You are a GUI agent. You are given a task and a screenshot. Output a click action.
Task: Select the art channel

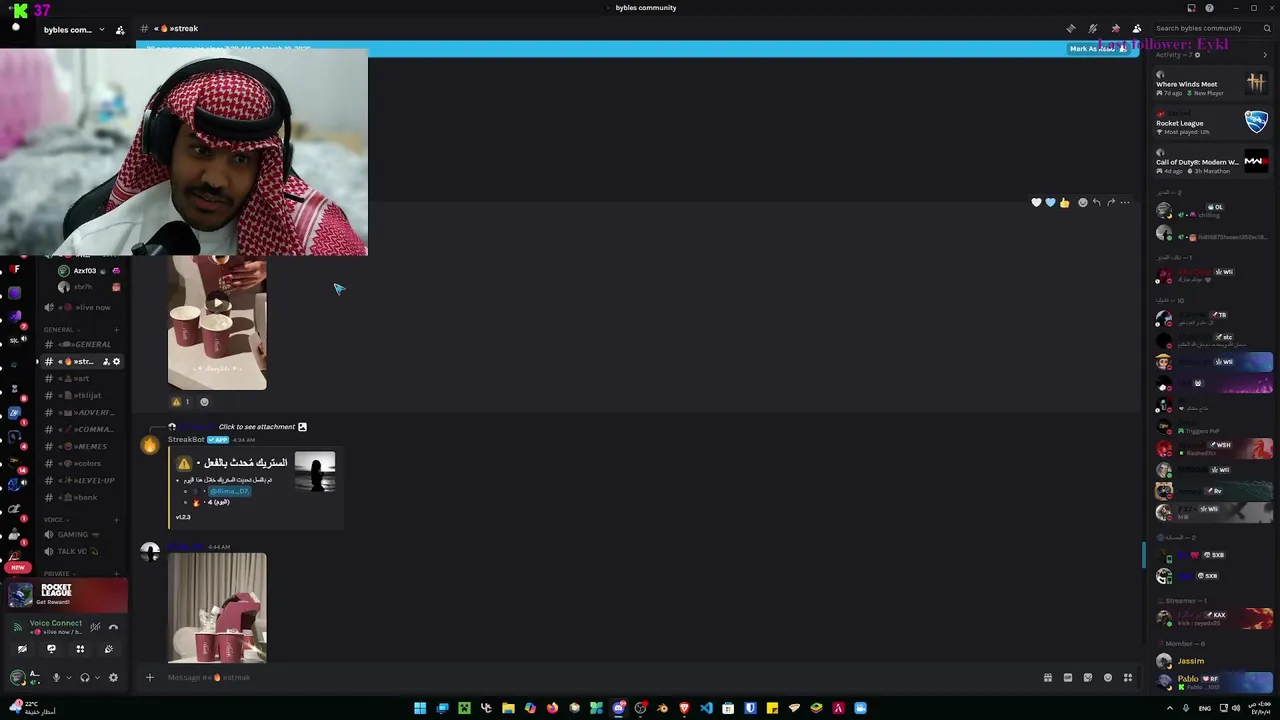coord(84,379)
